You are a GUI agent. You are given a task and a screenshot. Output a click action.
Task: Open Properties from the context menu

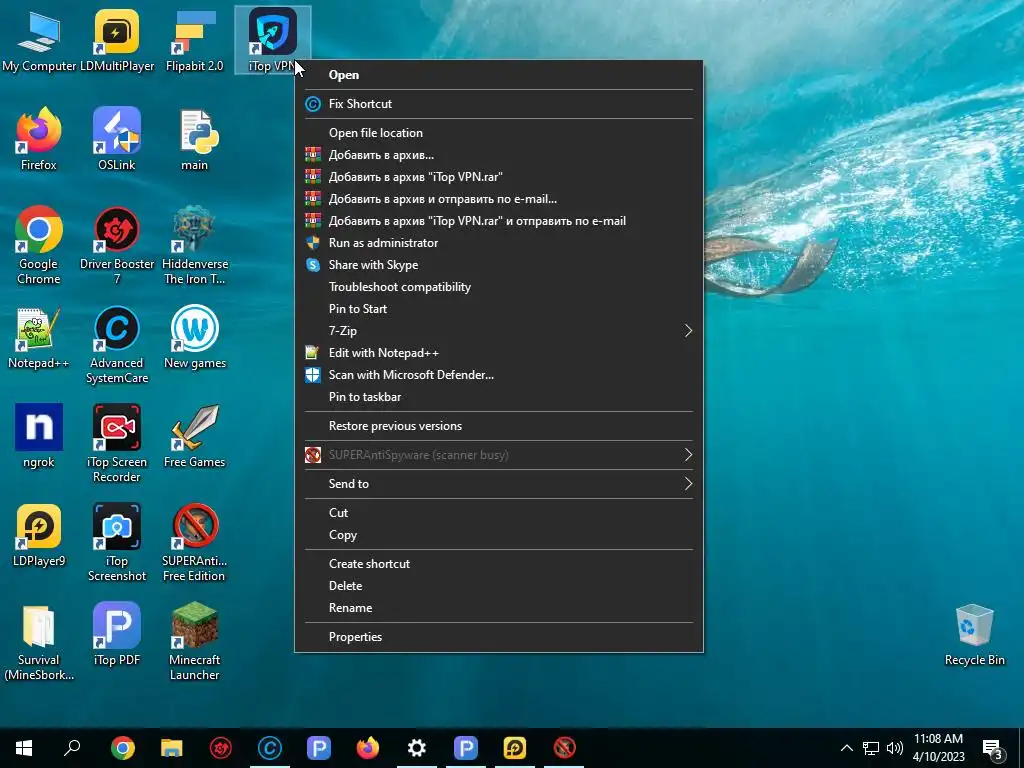tap(499, 637)
